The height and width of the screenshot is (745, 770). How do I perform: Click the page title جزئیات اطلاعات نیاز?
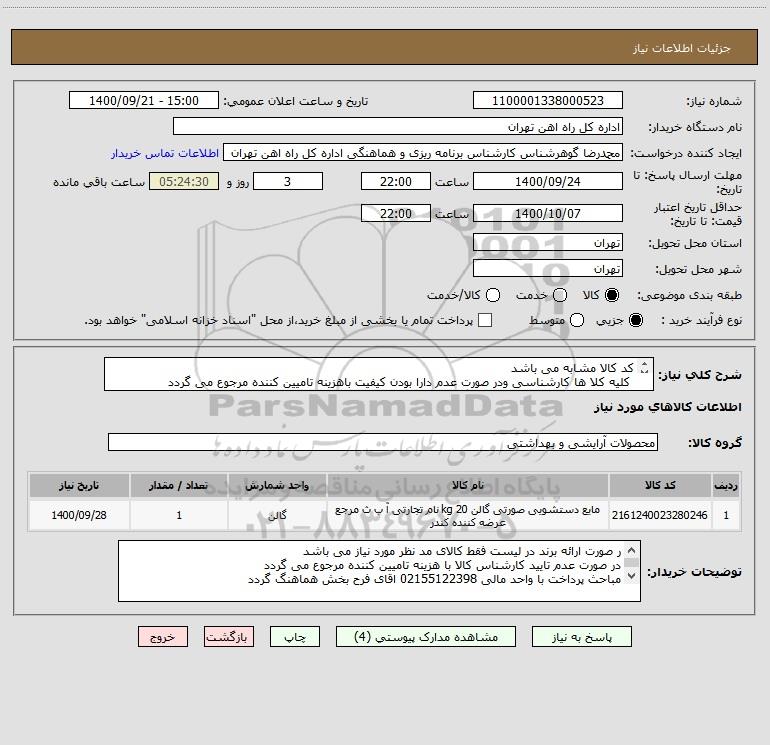click(682, 48)
